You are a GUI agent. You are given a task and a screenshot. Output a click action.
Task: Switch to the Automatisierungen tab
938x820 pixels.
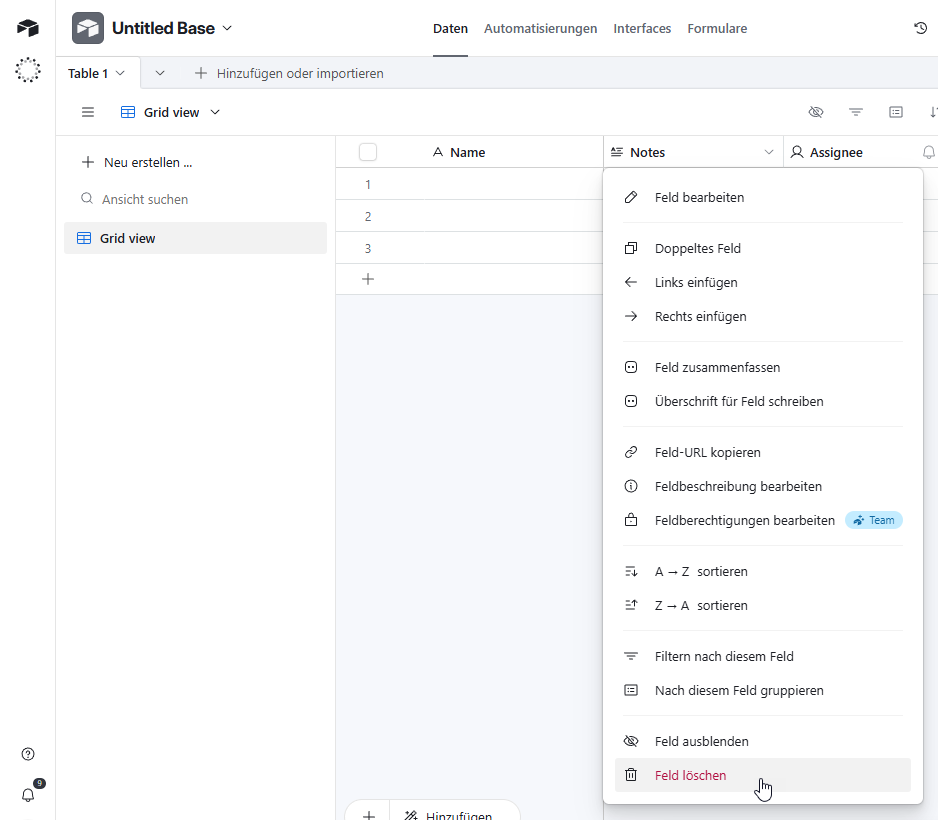click(x=540, y=28)
